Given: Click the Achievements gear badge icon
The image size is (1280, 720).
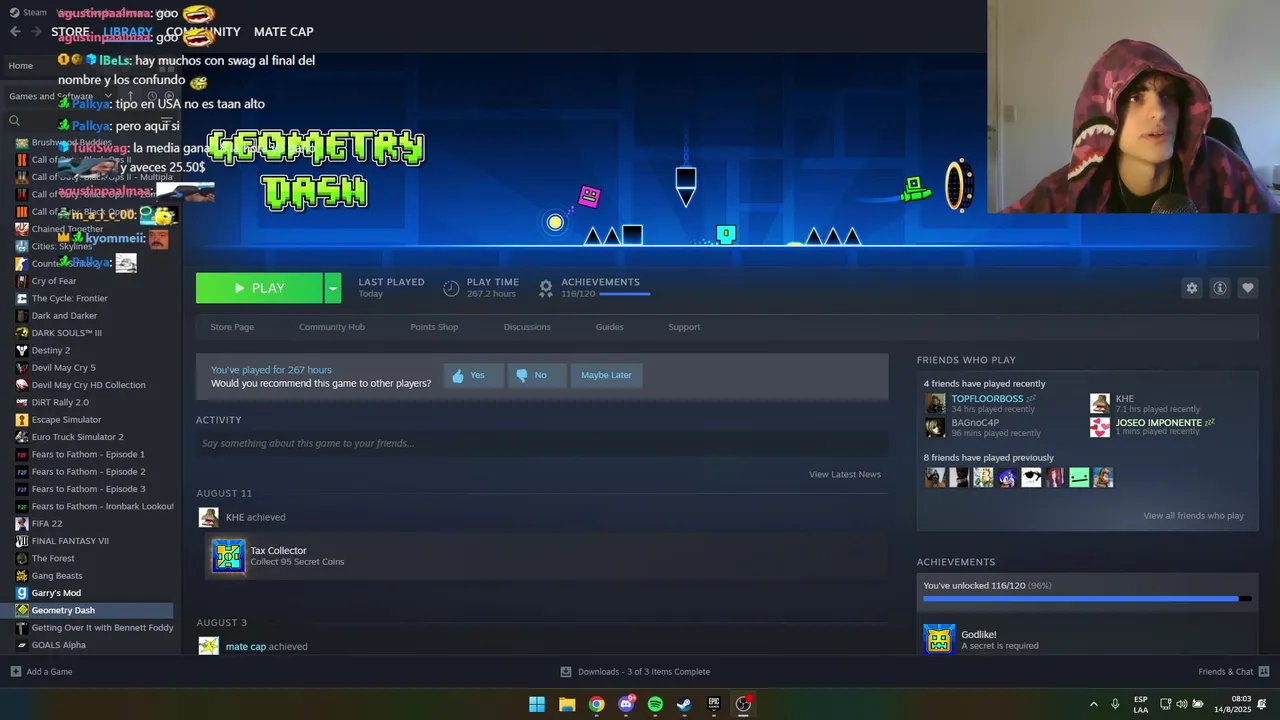Looking at the screenshot, I should tap(546, 288).
